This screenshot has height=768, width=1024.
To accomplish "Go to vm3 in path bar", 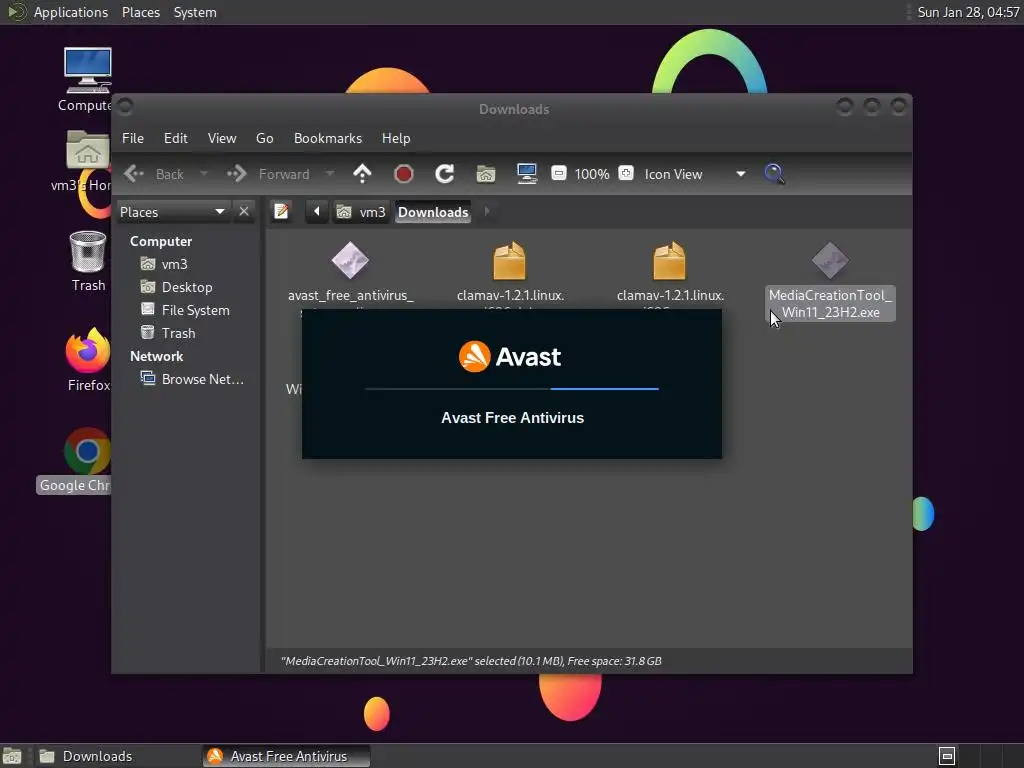I will point(361,212).
